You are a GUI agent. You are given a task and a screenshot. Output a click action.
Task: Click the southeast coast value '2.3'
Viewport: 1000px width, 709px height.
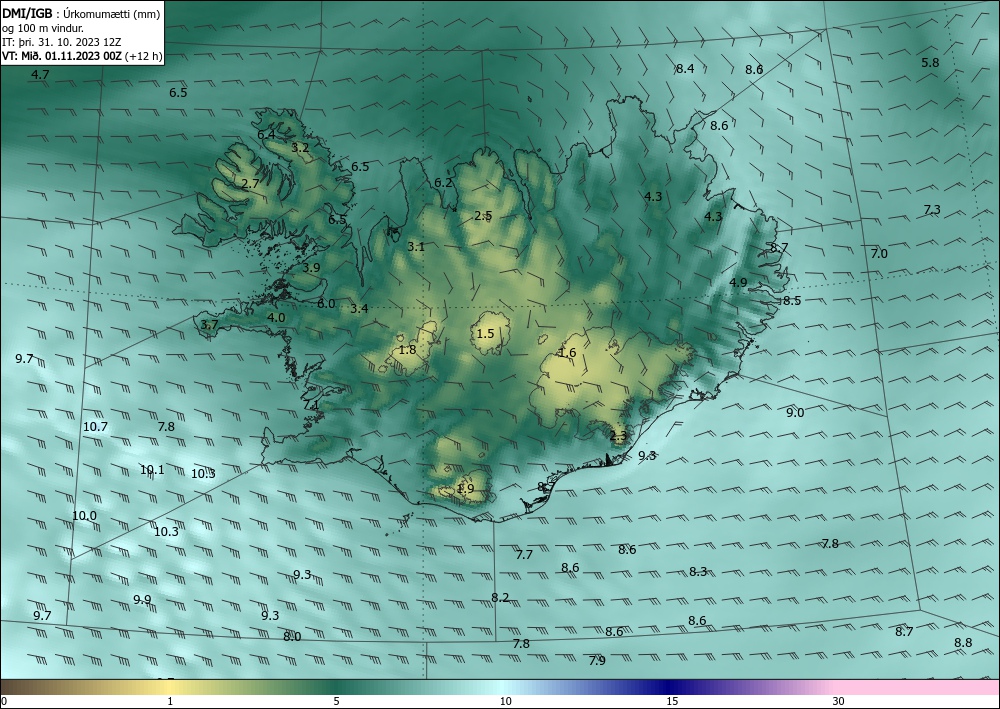(x=619, y=436)
